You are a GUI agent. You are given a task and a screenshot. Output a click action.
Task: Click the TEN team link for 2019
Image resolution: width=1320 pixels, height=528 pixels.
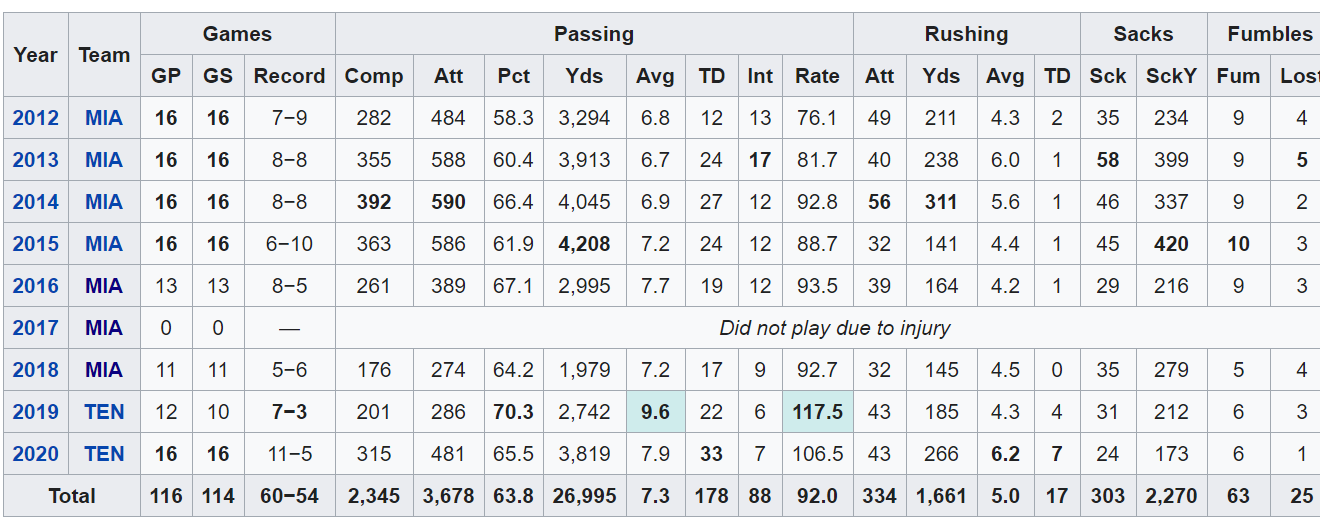[x=104, y=412]
